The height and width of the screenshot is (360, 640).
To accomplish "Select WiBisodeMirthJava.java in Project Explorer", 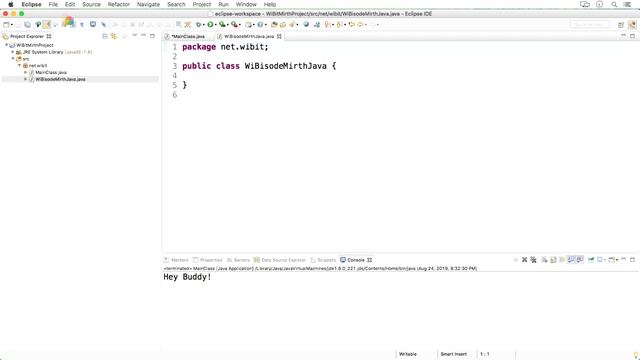I will 60,79.
